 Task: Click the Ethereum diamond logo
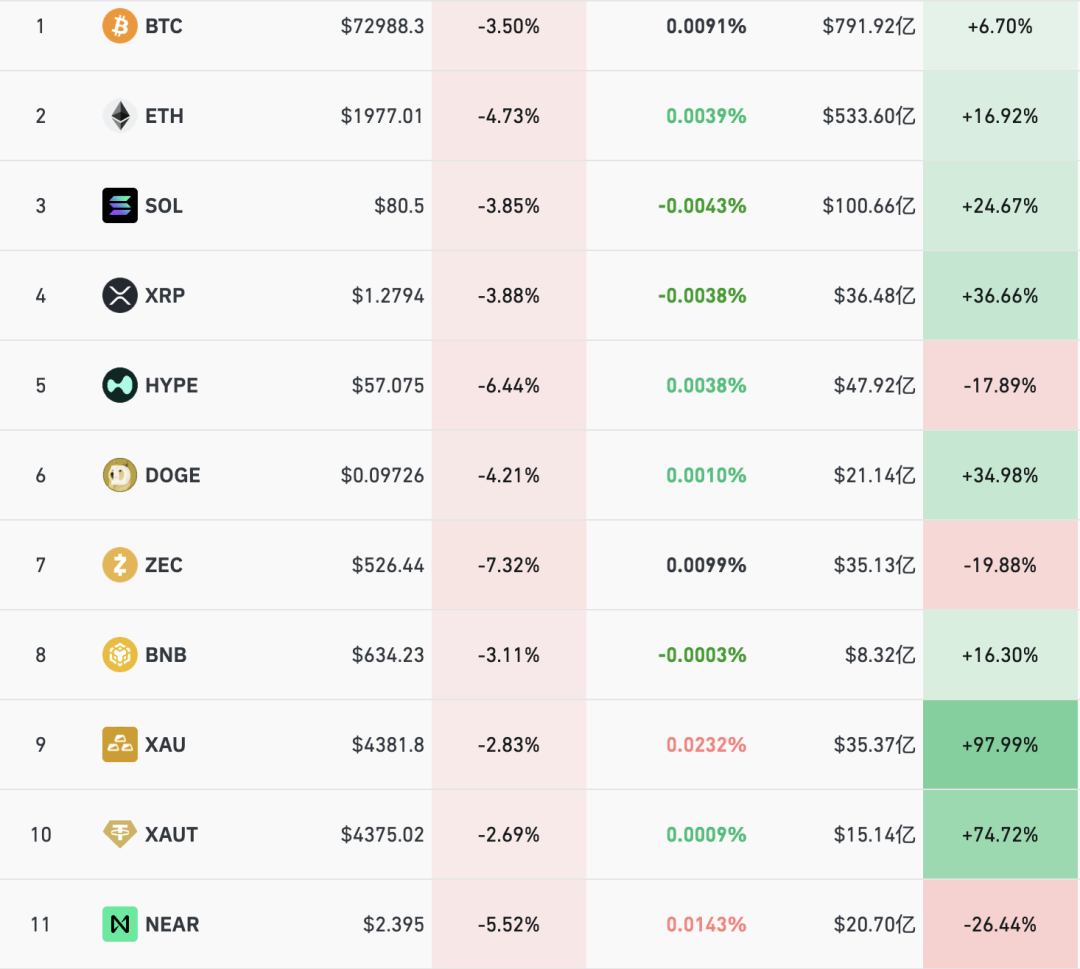(120, 116)
